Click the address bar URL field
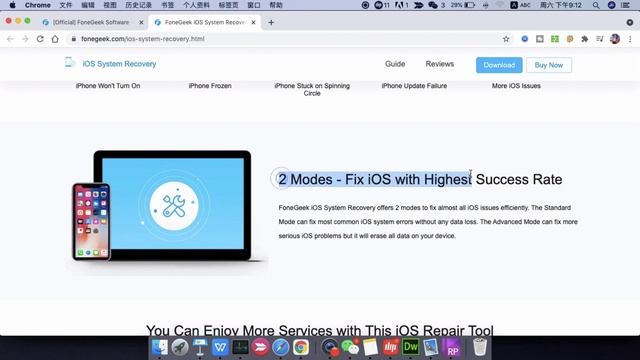640x360 pixels. [286, 39]
